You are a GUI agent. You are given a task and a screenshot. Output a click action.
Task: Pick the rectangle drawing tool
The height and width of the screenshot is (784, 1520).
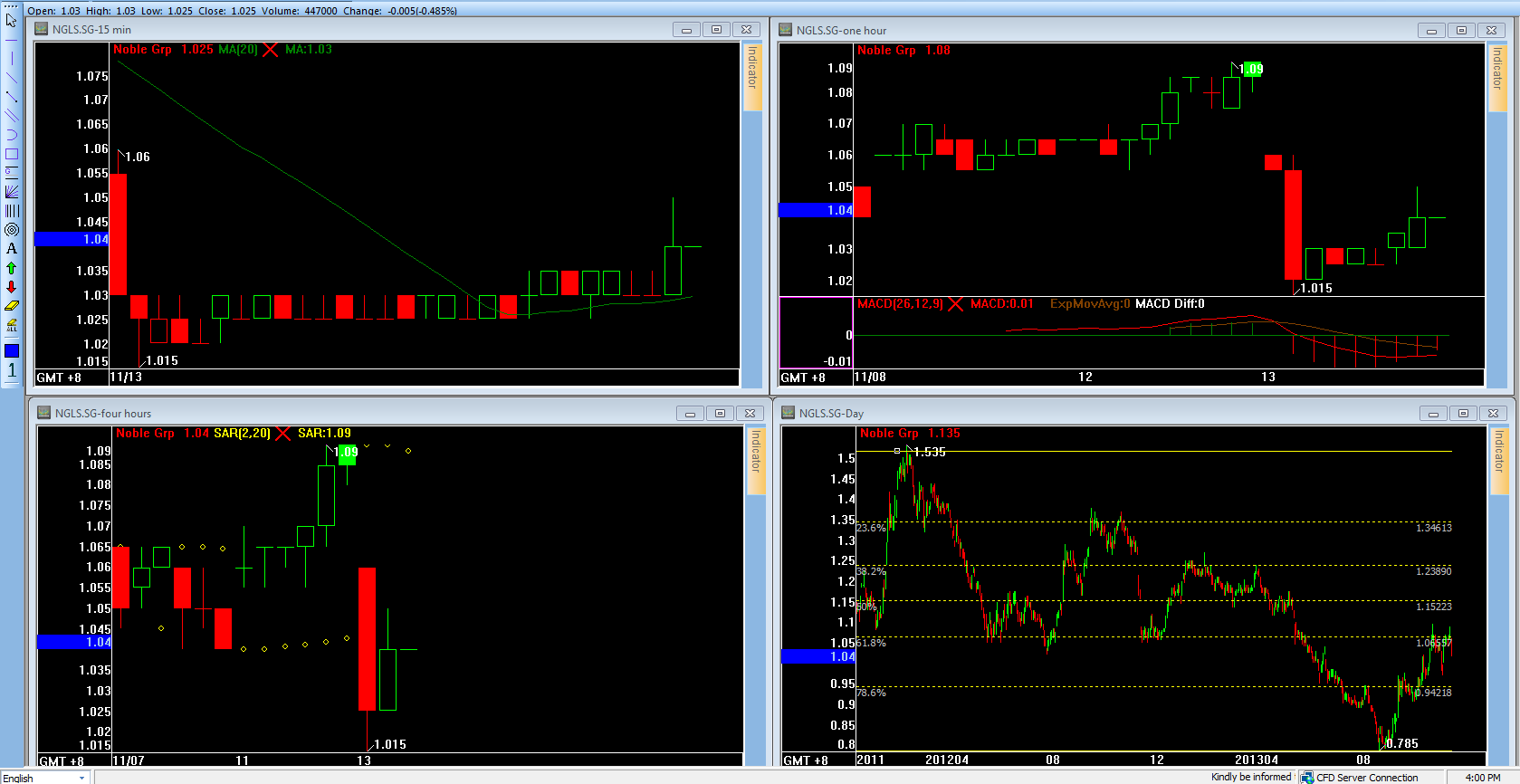(x=11, y=154)
